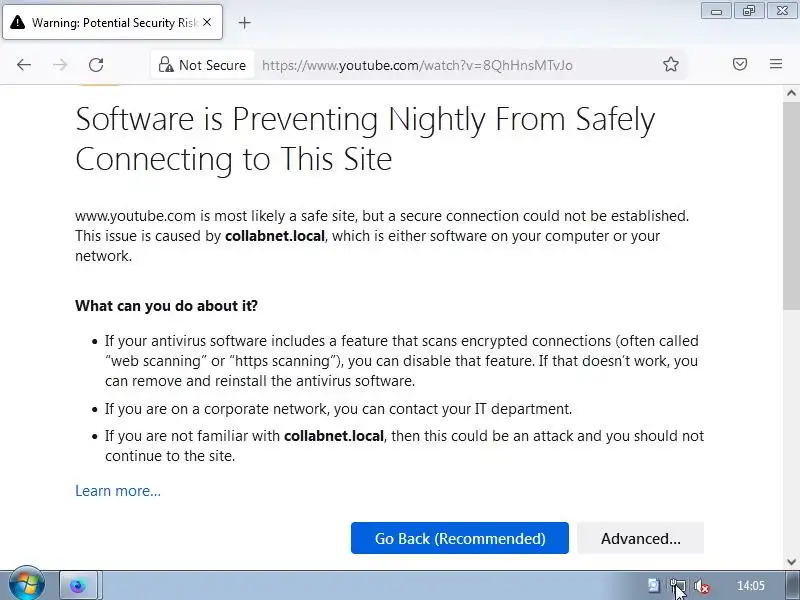
Task: Click the Firefox Nightly taskbar button
Action: 78,585
